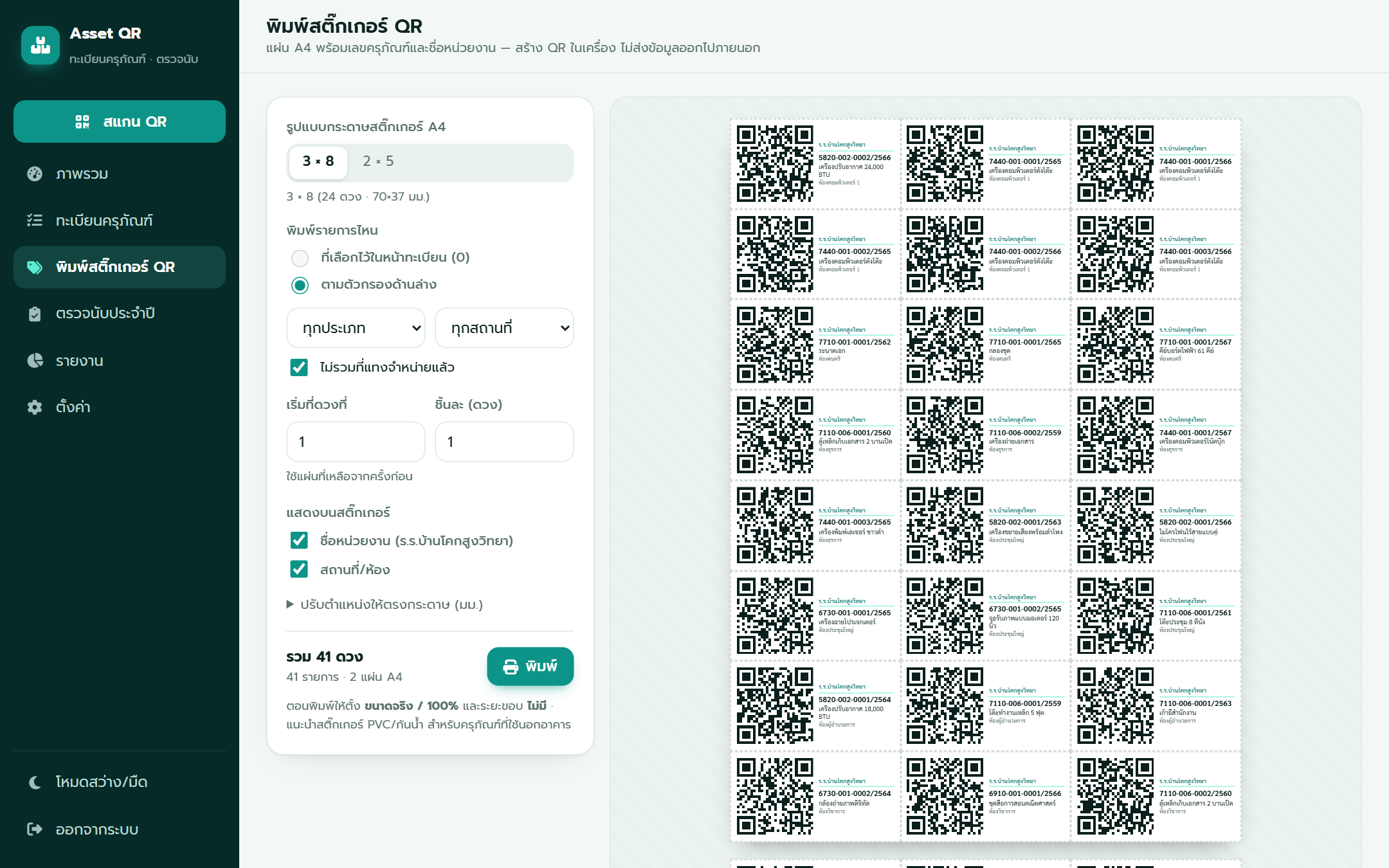The width and height of the screenshot is (1389, 868).
Task: Click the text รวม 41 ดวง
Action: (325, 656)
